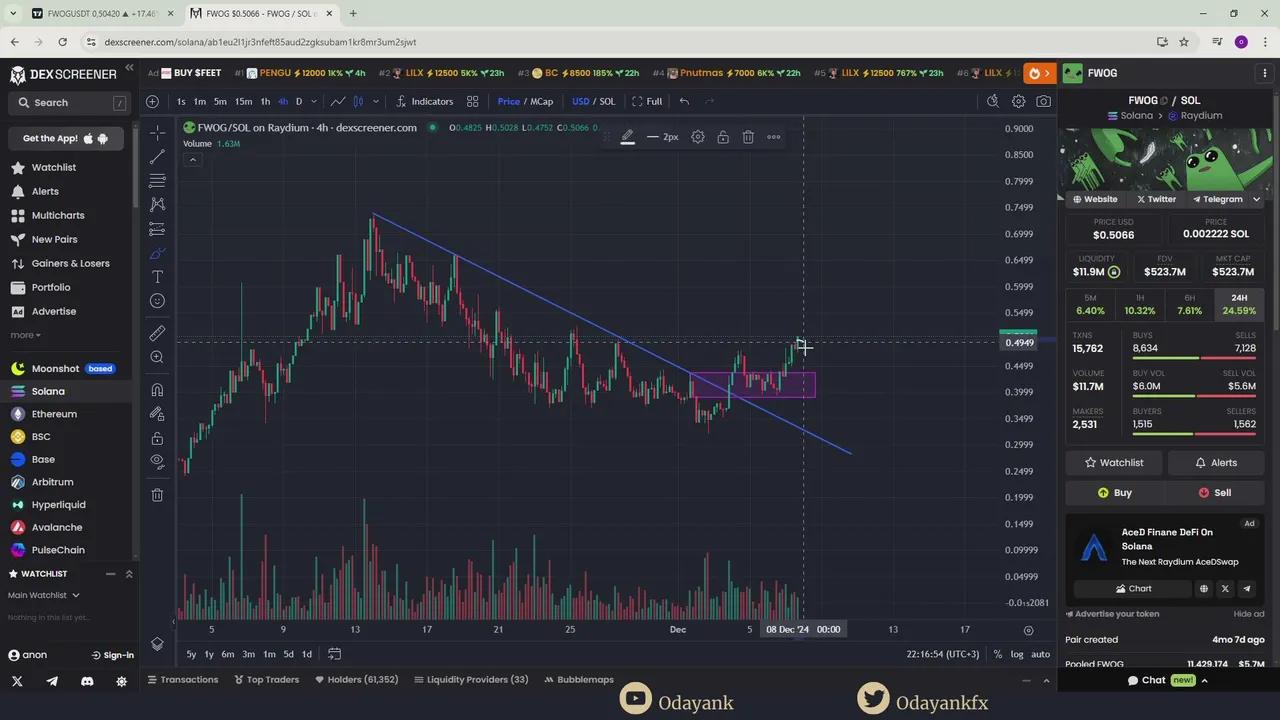The image size is (1280, 720).
Task: Select the trend line drawing tool
Action: pos(157,157)
